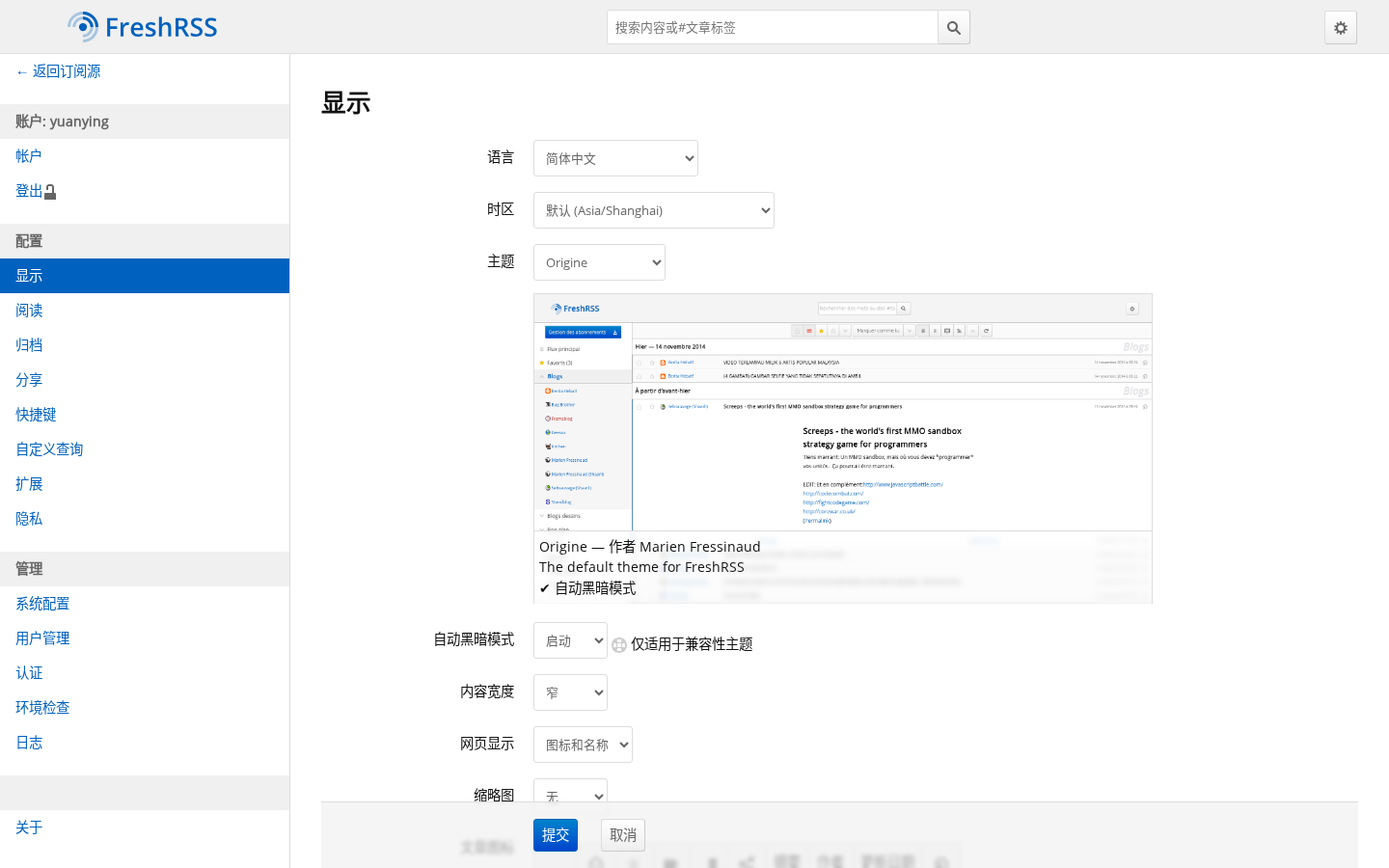The width and height of the screenshot is (1389, 868).
Task: Click the FreshRSS title link
Action: coord(161,27)
